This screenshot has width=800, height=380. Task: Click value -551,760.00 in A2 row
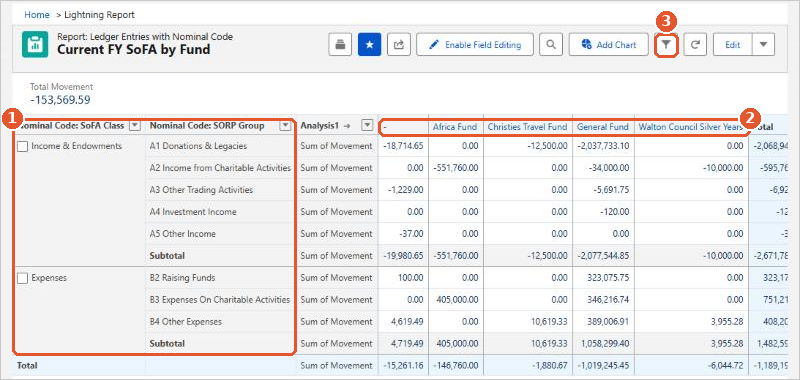coord(456,168)
